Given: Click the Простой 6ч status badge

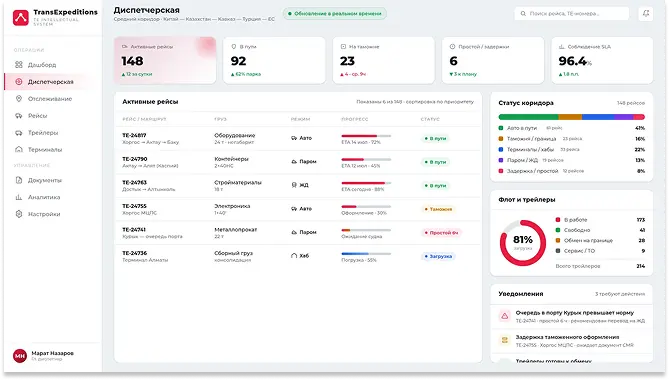Looking at the screenshot, I should [441, 233].
